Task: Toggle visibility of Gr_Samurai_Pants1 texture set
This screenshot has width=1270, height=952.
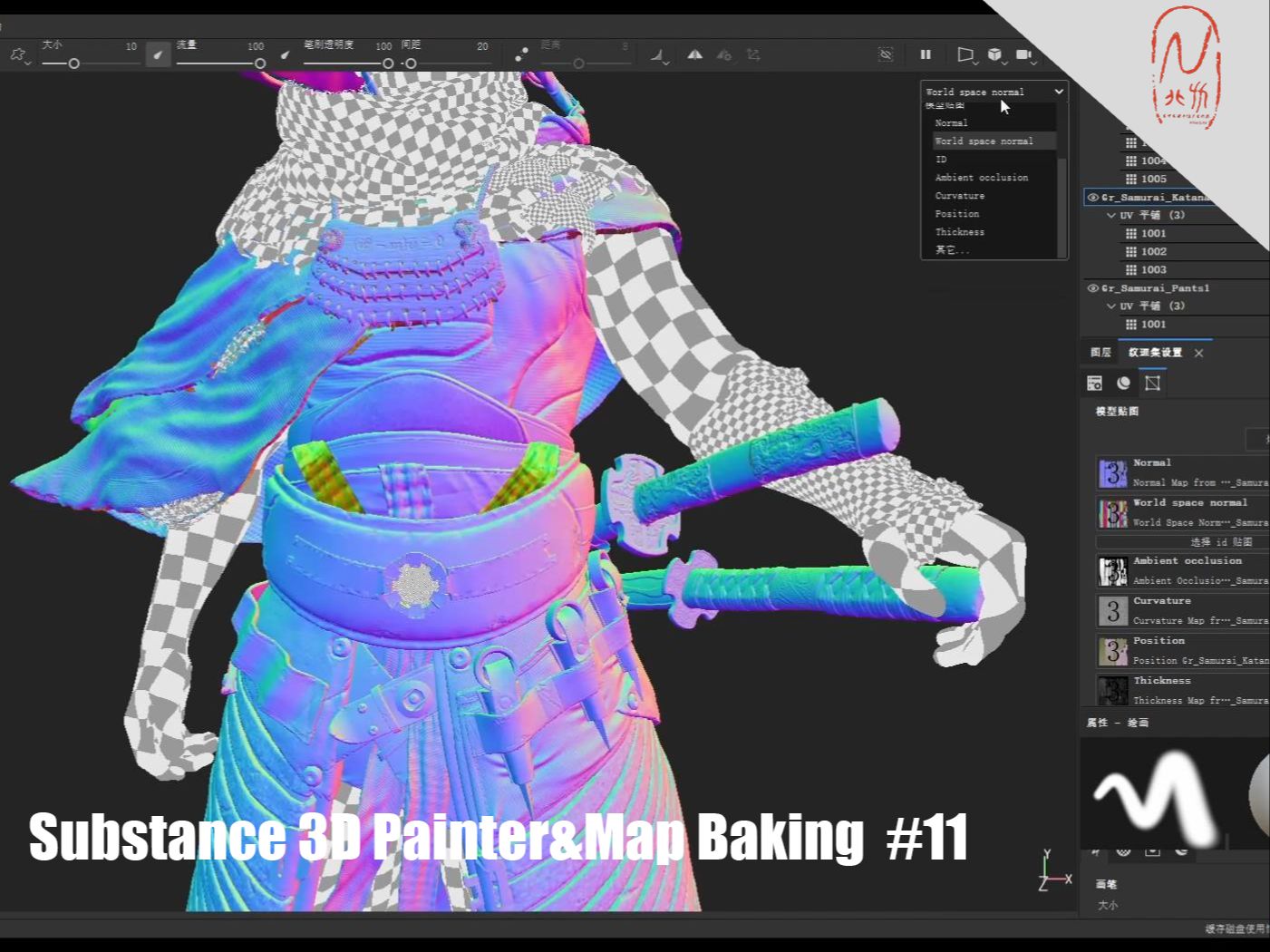Action: [1092, 287]
